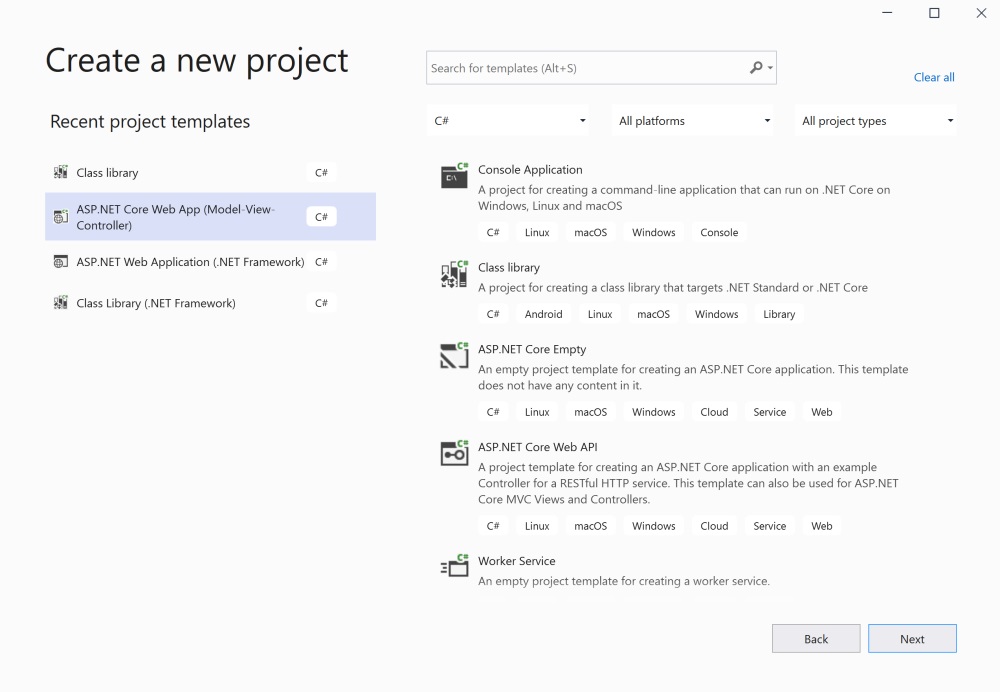Select the ASP.NET Core Web API title

538,447
